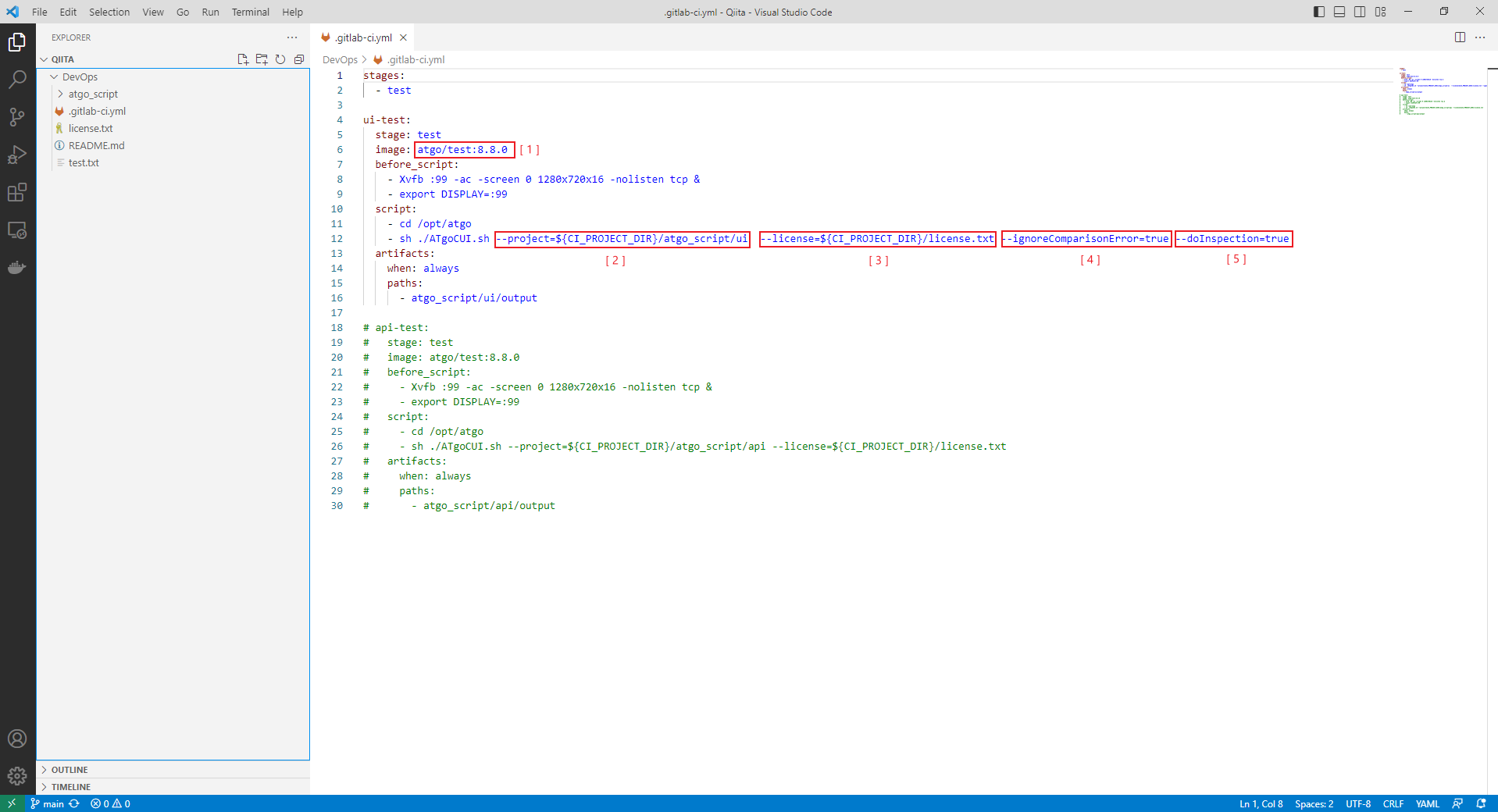Click the DevOps breadcrumb
Viewport: 1498px width, 812px height.
pos(340,59)
